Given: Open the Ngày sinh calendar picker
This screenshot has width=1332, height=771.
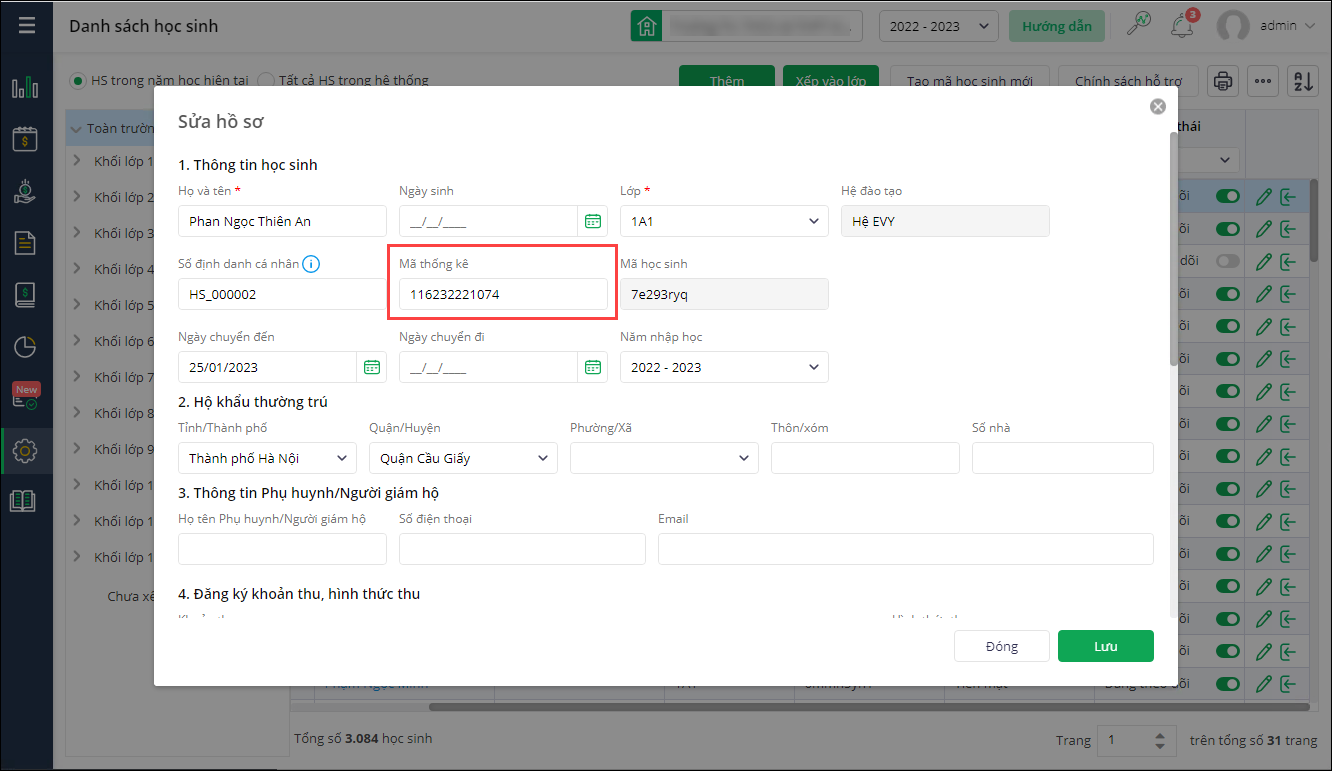Looking at the screenshot, I should (593, 221).
